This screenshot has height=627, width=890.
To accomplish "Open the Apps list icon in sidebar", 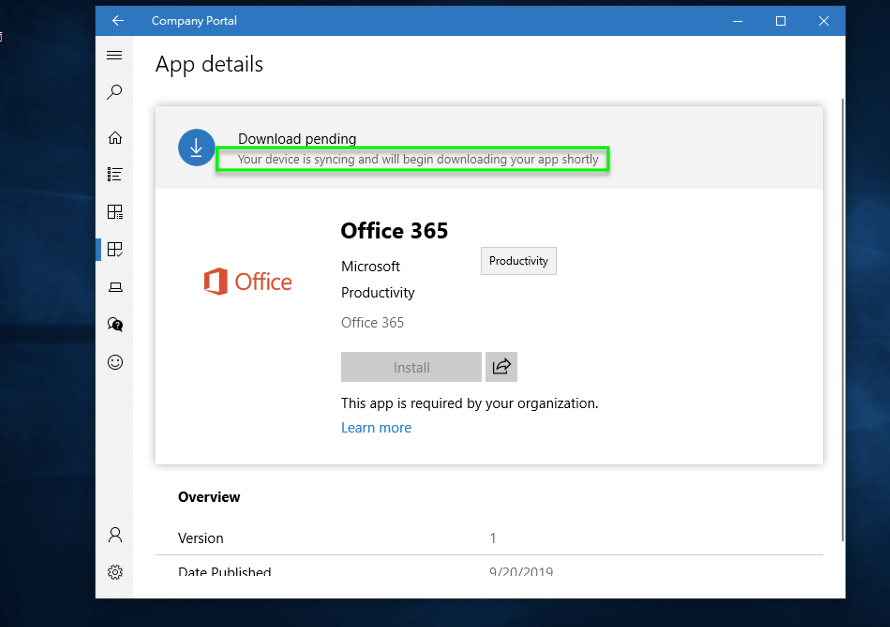I will pos(115,174).
